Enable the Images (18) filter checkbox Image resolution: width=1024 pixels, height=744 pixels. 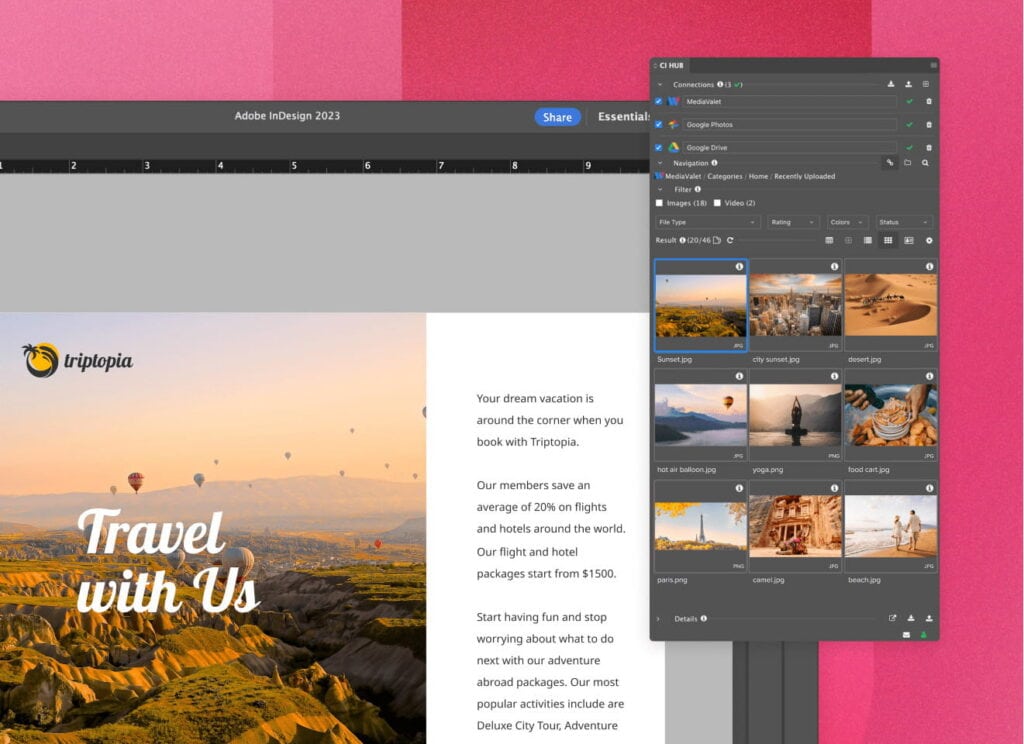point(659,203)
